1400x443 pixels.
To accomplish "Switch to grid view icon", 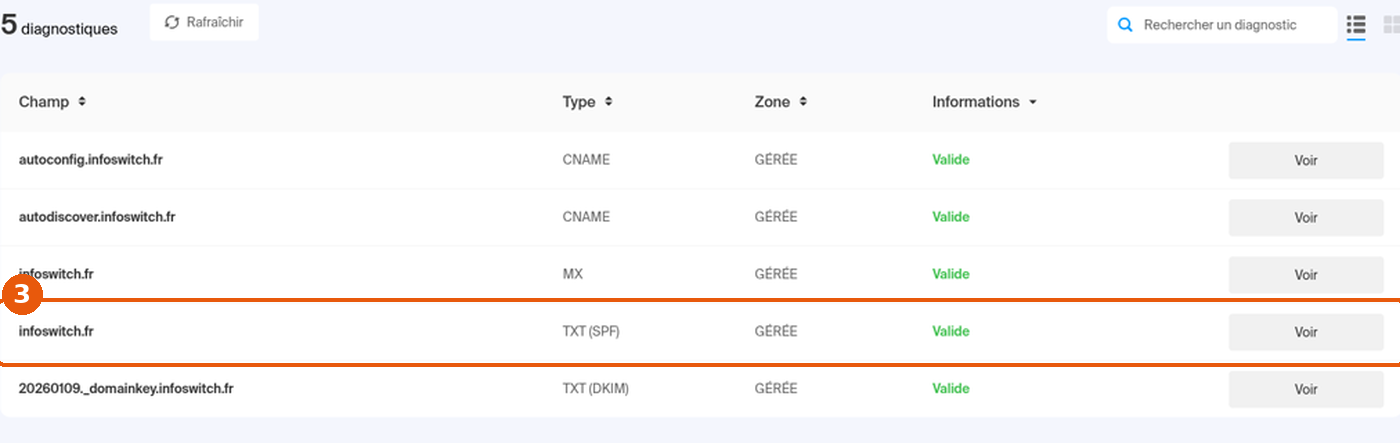I will tap(1391, 25).
